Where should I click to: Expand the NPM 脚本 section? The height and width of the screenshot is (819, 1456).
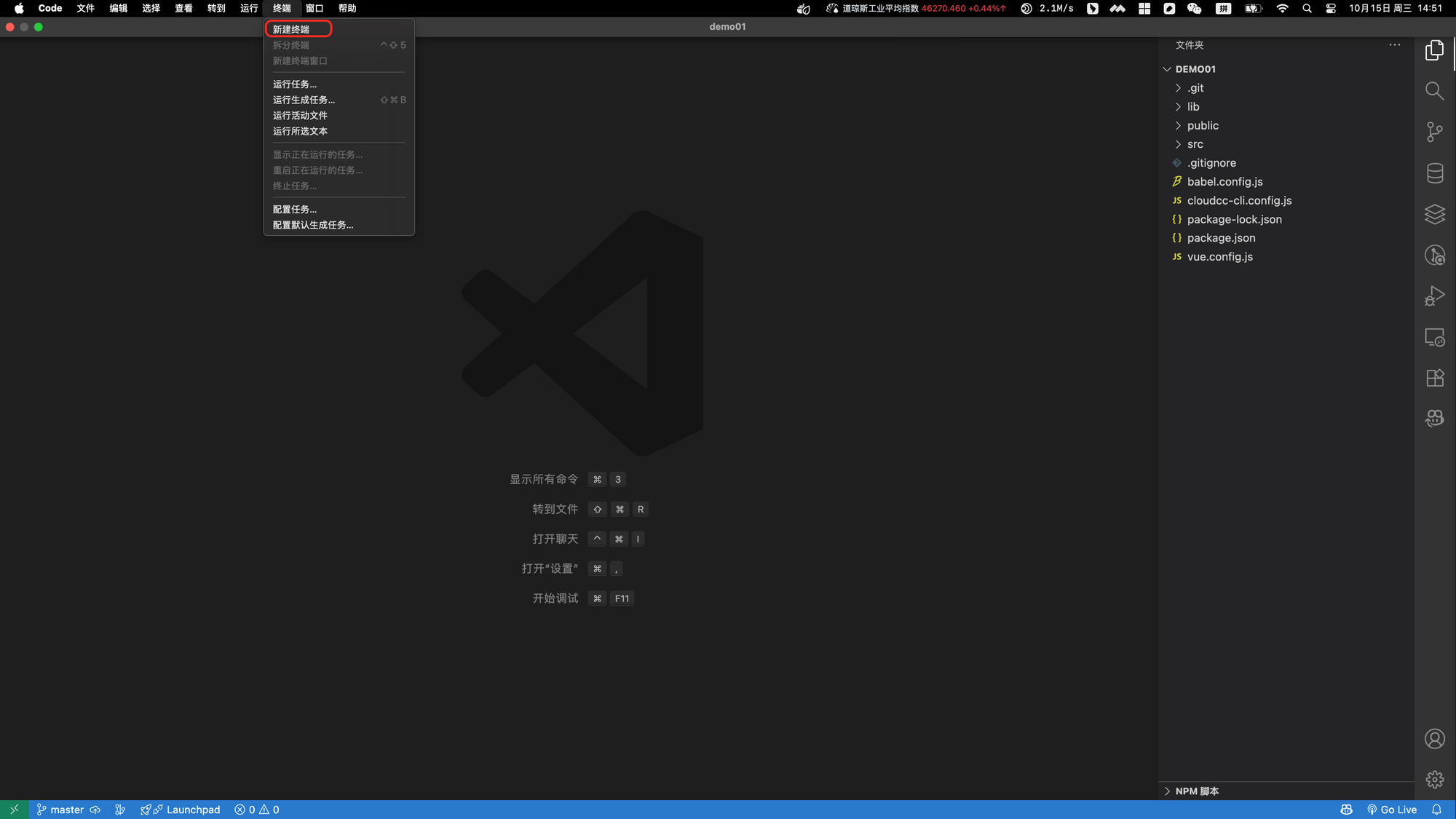(x=1196, y=791)
